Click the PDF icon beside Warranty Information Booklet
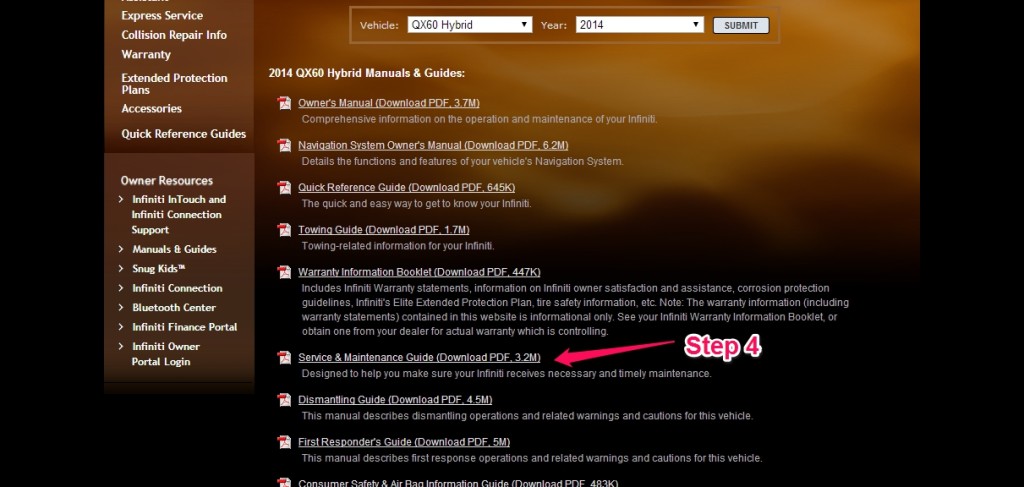Image resolution: width=1024 pixels, height=487 pixels. (284, 272)
